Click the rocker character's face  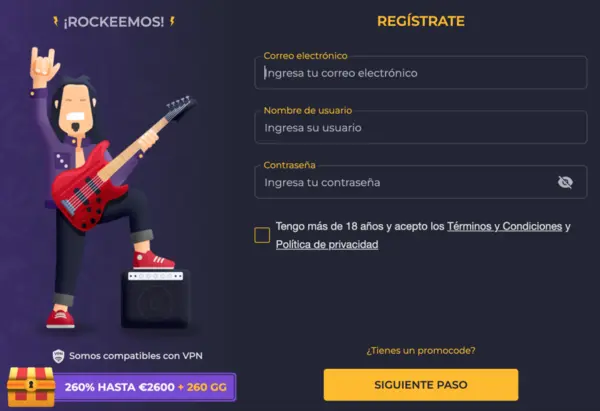[x=77, y=109]
